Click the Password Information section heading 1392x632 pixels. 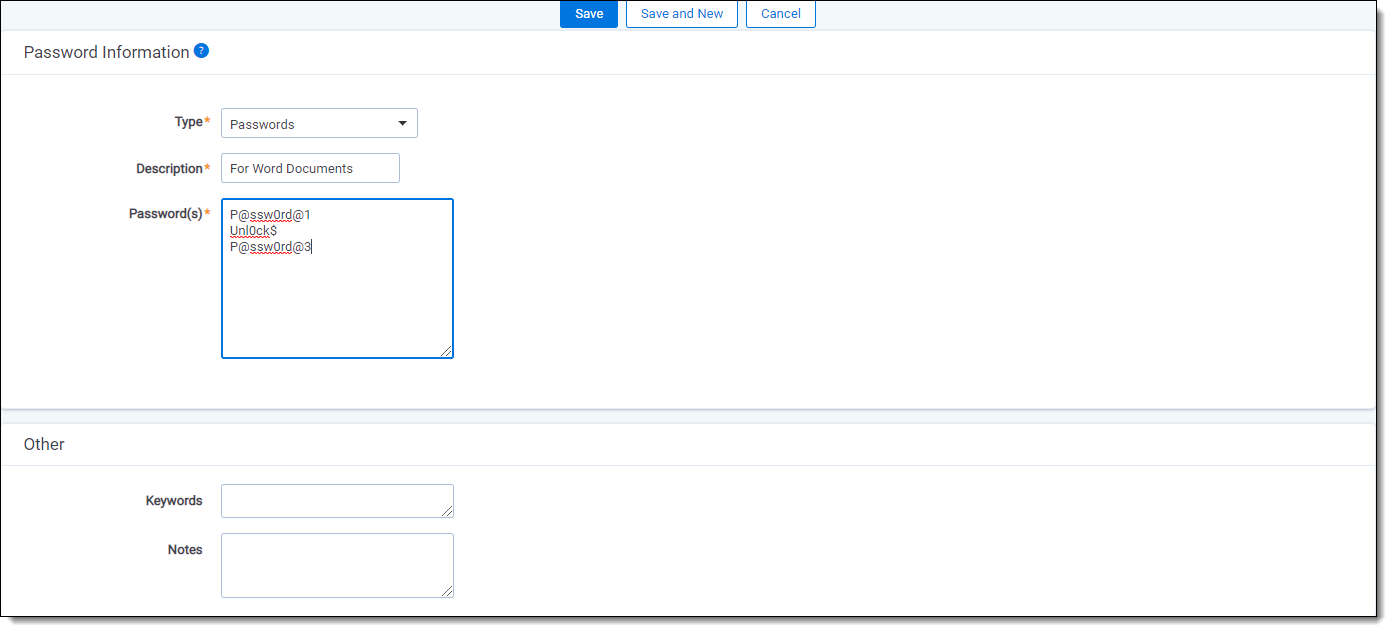click(106, 52)
